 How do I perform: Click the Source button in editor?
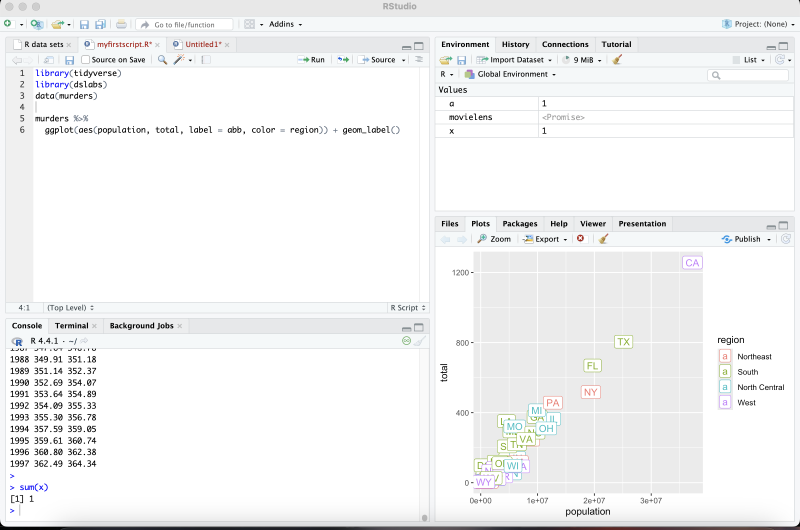pos(378,60)
